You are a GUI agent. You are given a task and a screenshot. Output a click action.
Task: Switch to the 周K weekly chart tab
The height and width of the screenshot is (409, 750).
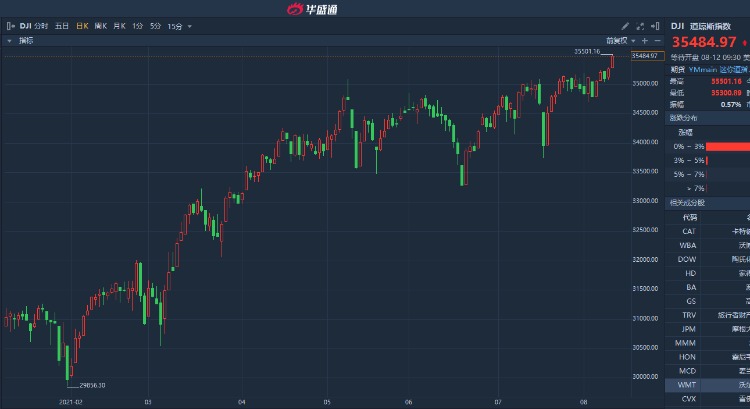click(100, 25)
